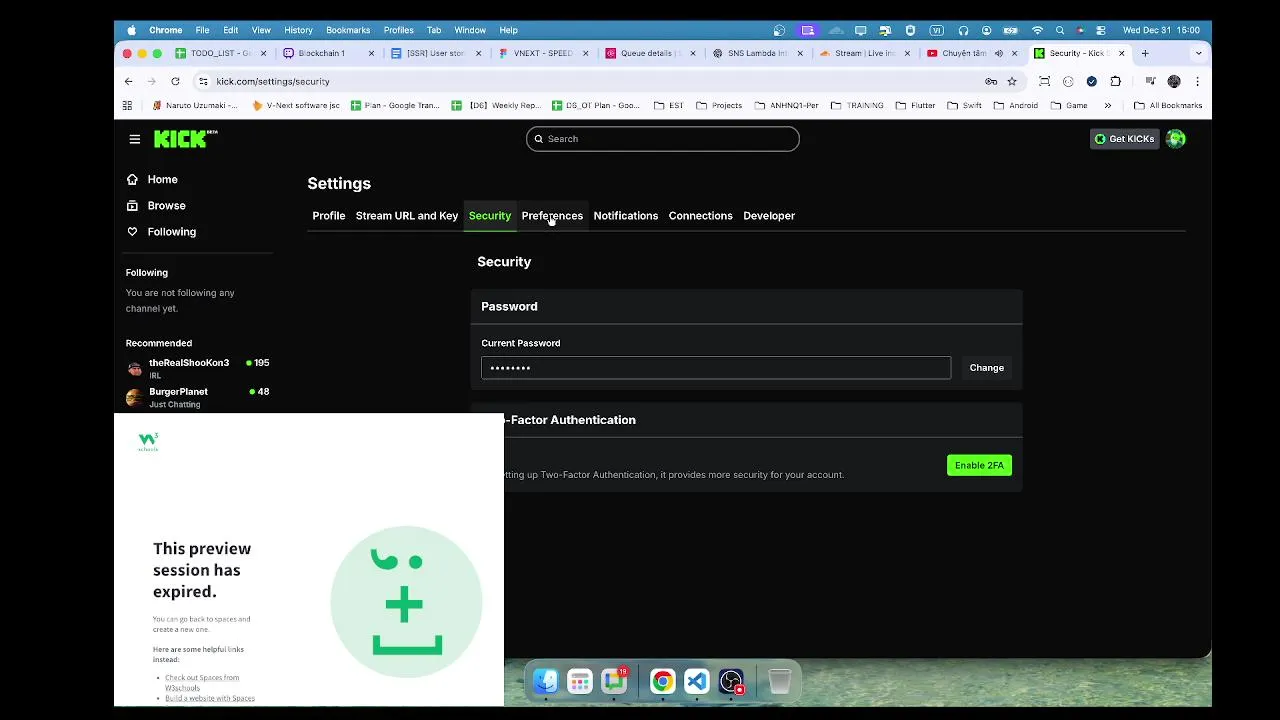Image resolution: width=1280 pixels, height=720 pixels.
Task: Open a new Chrome tab
Action: tap(1146, 53)
